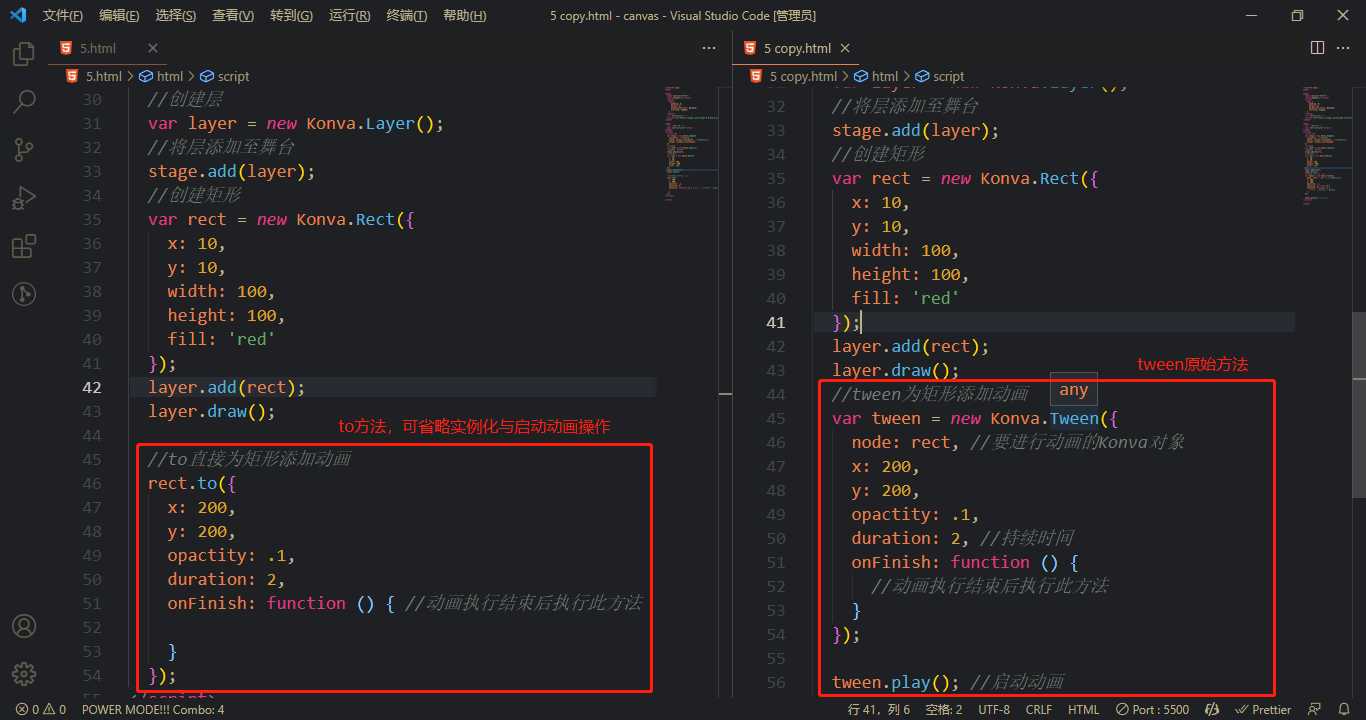The image size is (1366, 720).
Task: Click duration: 2, in the left editor
Action: (227, 579)
